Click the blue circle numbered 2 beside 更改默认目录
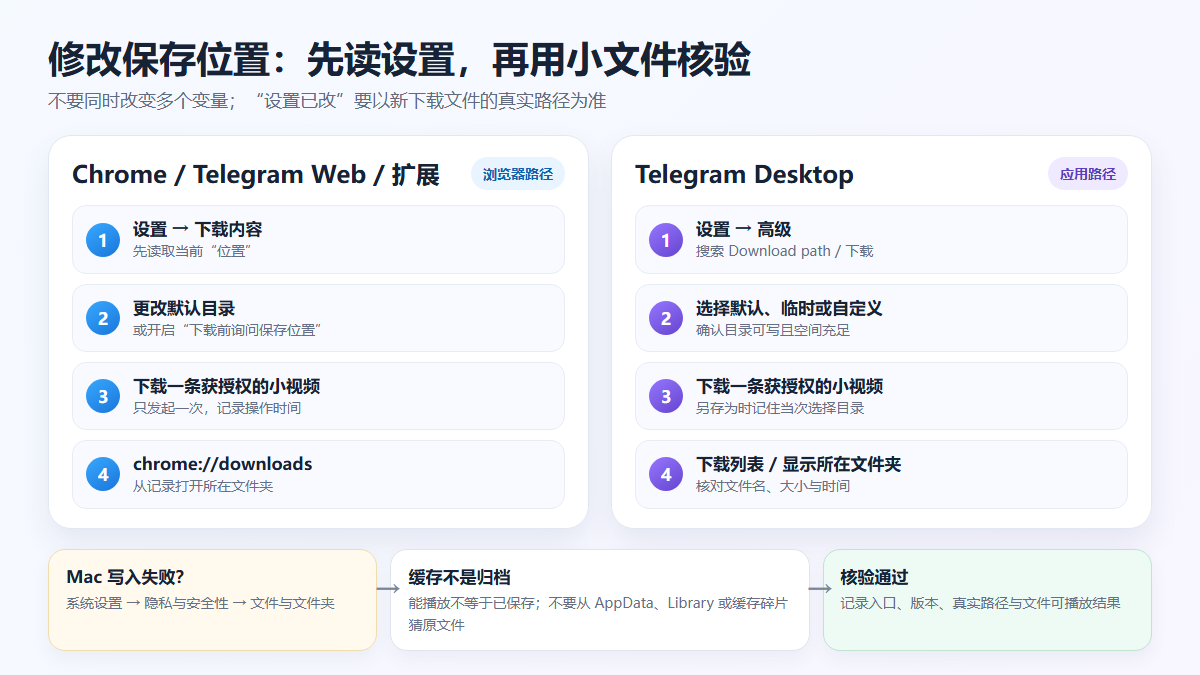 103,318
